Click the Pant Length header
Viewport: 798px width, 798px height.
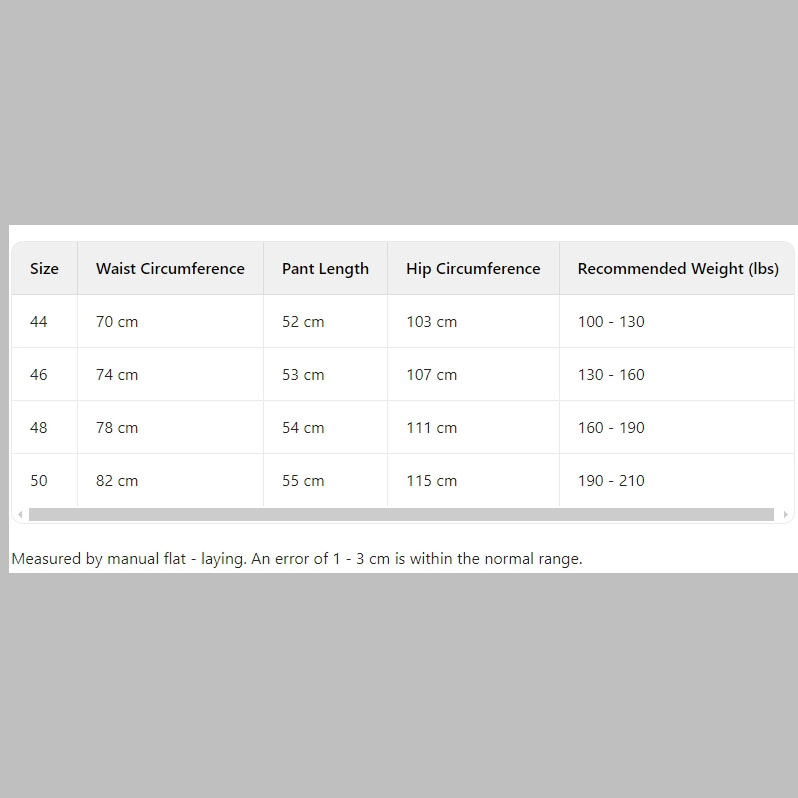[x=325, y=269]
